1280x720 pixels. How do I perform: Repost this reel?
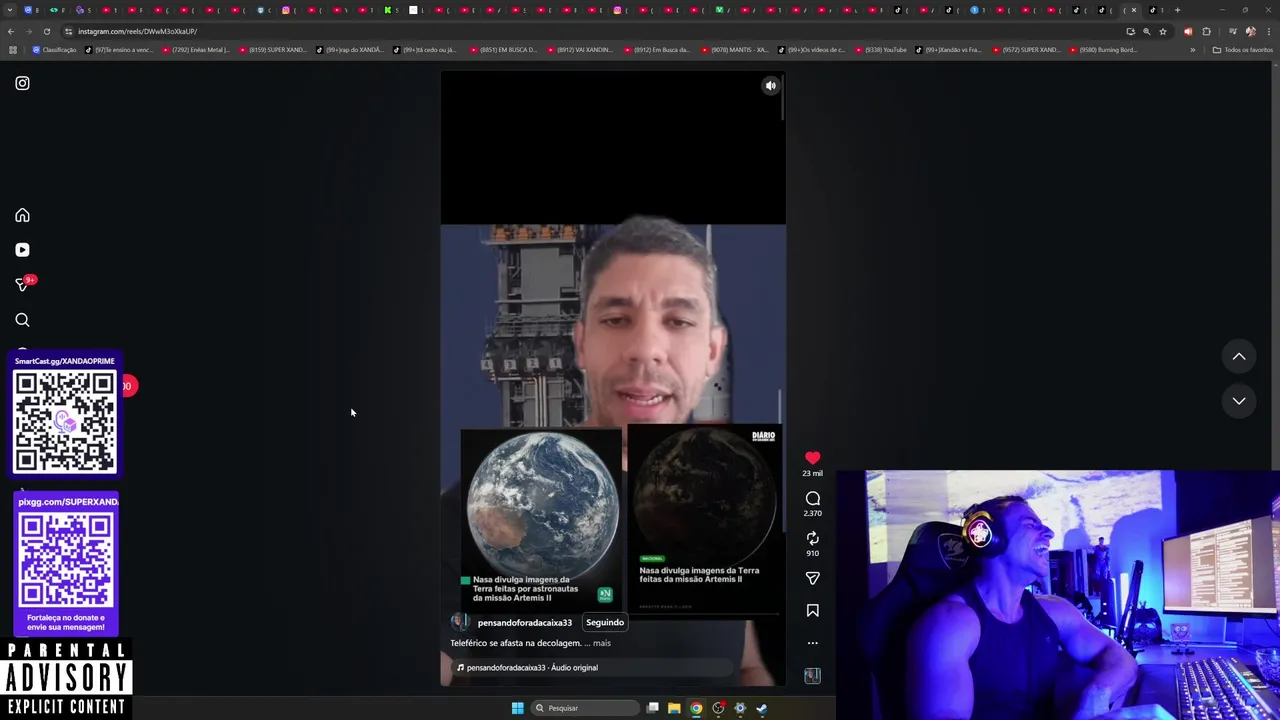pyautogui.click(x=812, y=538)
